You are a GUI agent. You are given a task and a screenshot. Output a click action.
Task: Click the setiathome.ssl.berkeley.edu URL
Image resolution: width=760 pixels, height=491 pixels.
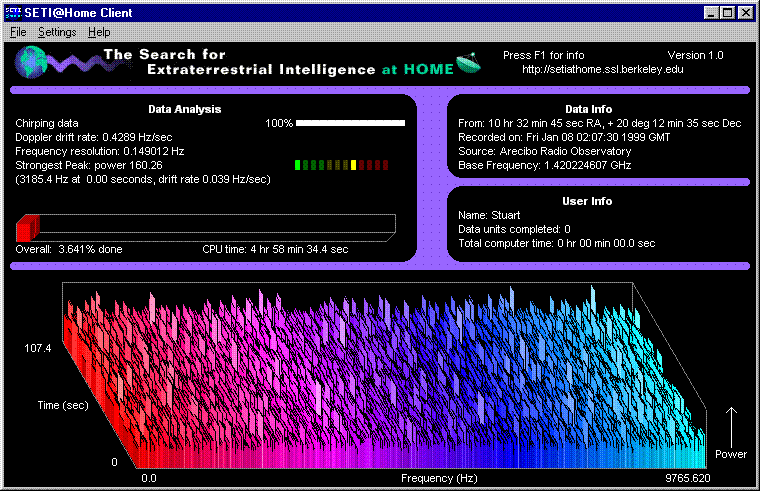click(x=602, y=69)
